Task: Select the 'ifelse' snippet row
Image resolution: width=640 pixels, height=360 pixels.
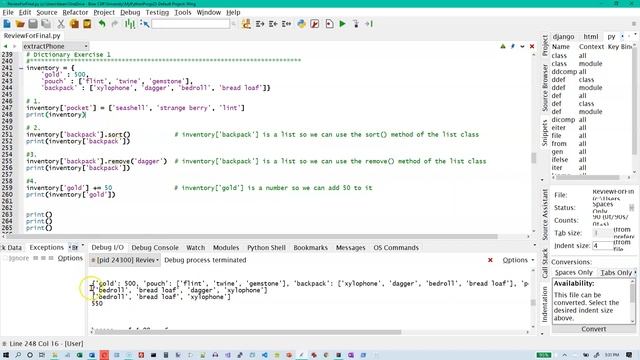Action: click(x=591, y=160)
